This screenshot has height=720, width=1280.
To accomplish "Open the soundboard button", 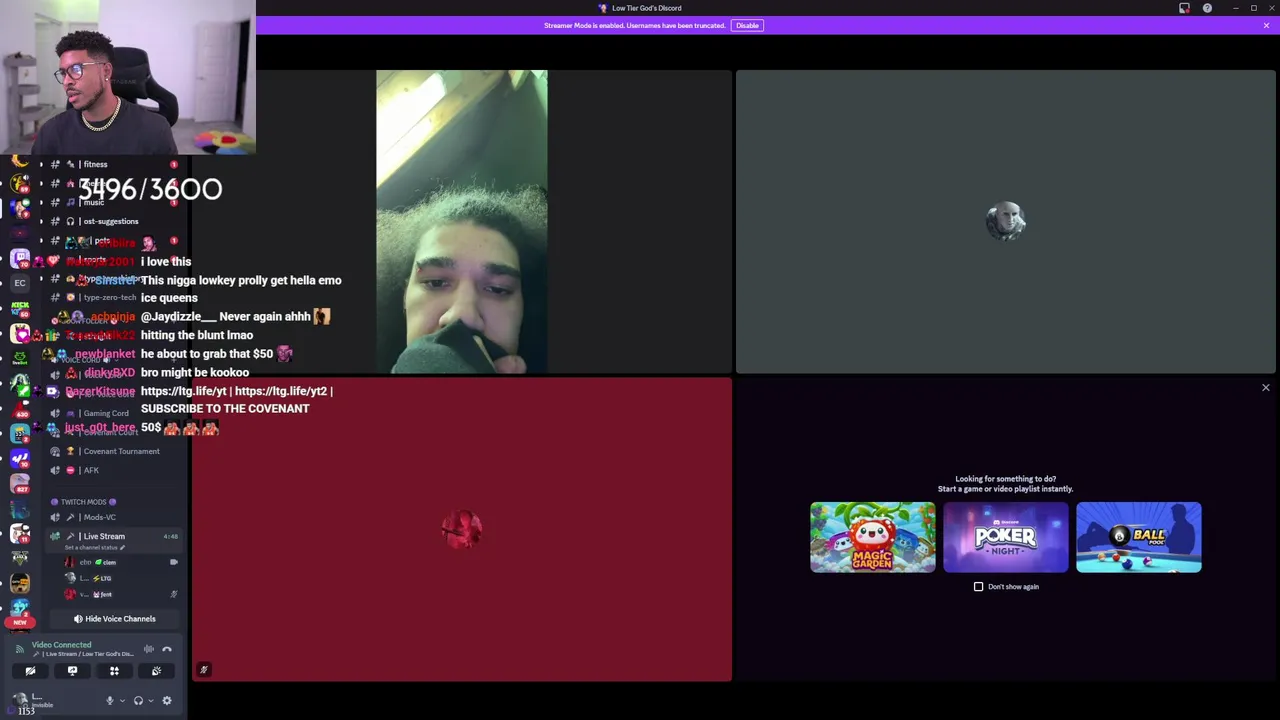I will click(x=156, y=672).
